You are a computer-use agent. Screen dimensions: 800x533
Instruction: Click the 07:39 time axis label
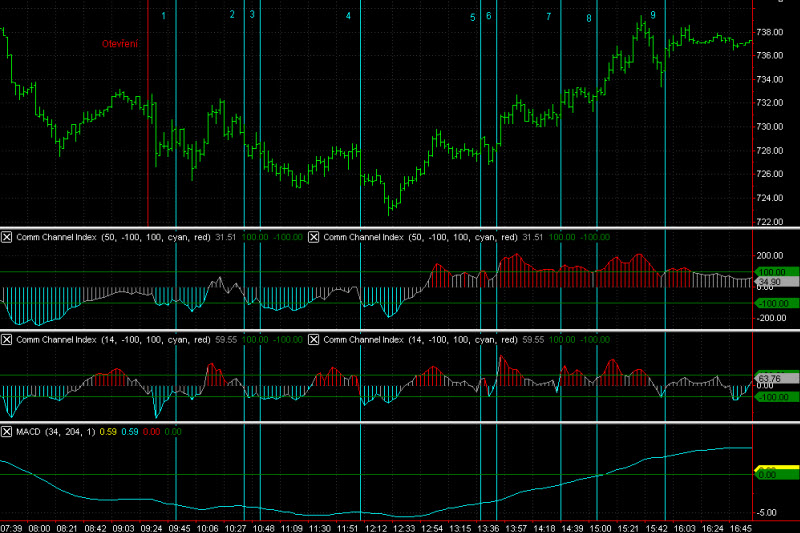click(x=11, y=528)
